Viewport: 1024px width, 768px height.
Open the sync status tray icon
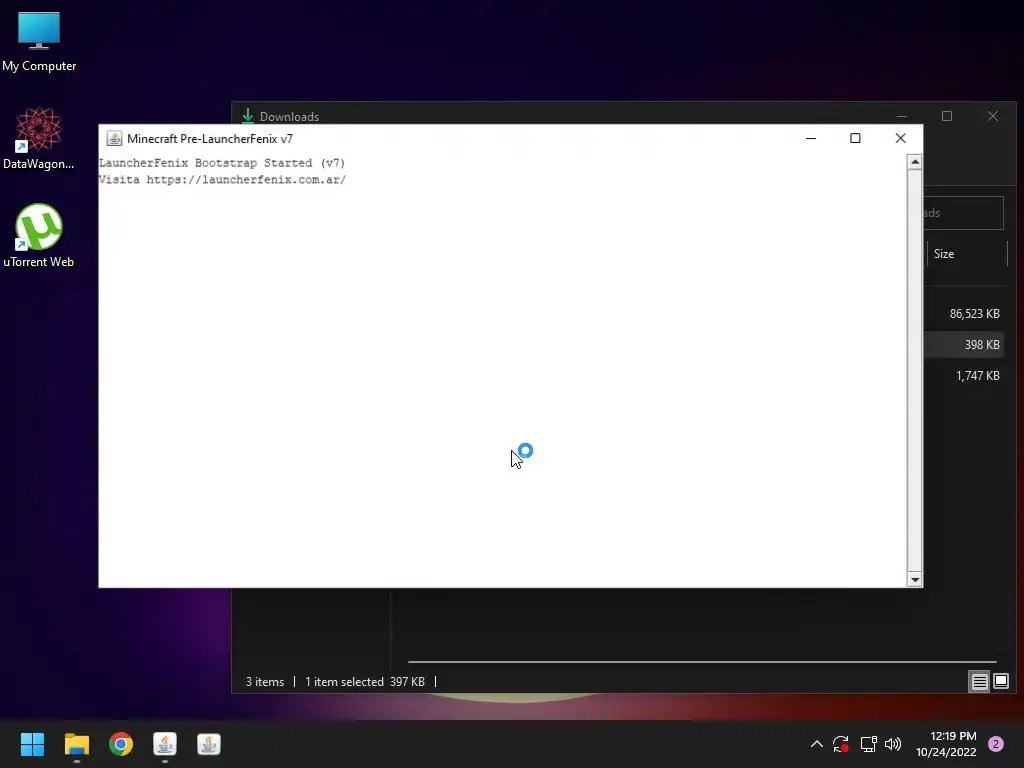[x=841, y=744]
